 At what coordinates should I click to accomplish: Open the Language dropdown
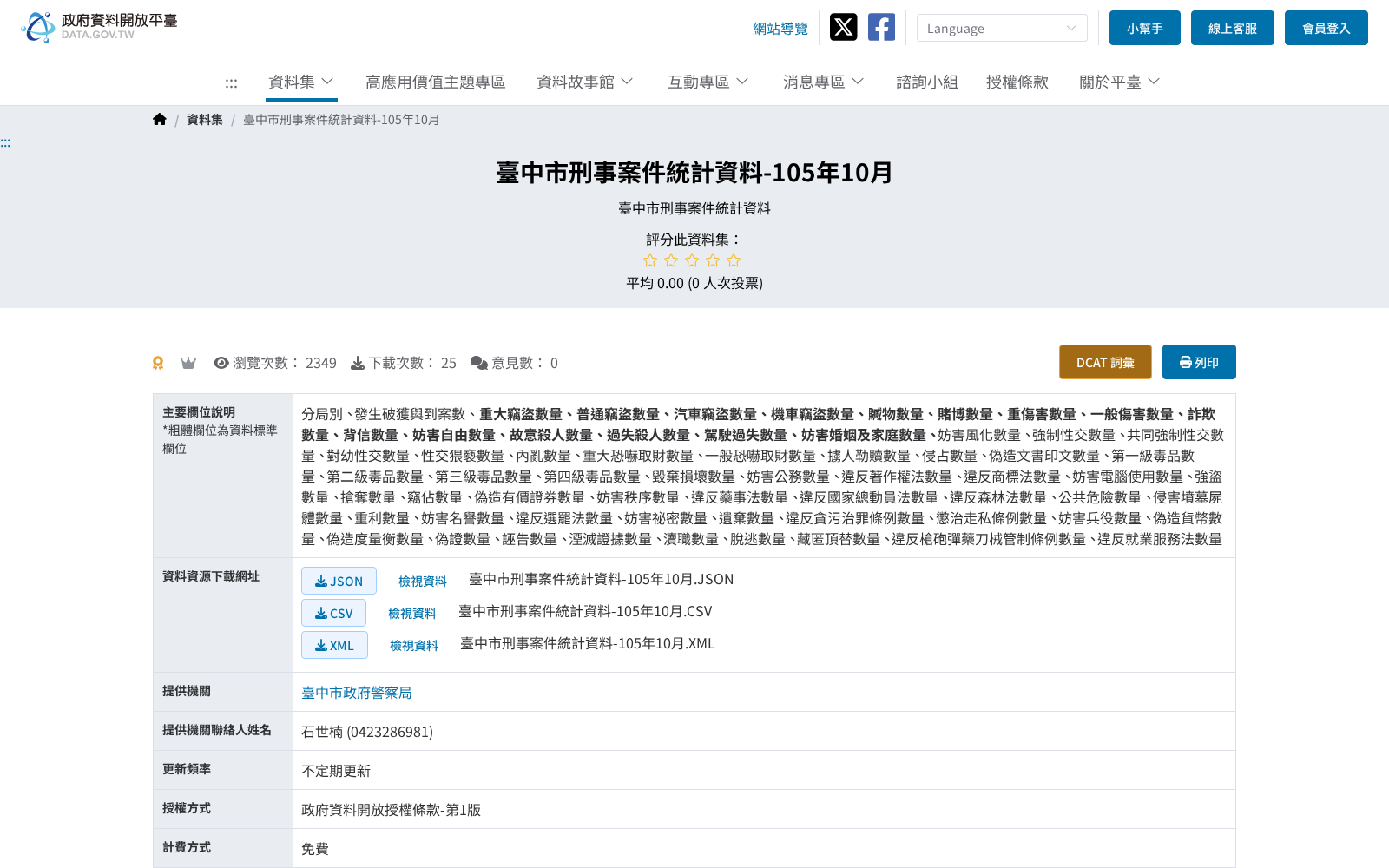1002,28
